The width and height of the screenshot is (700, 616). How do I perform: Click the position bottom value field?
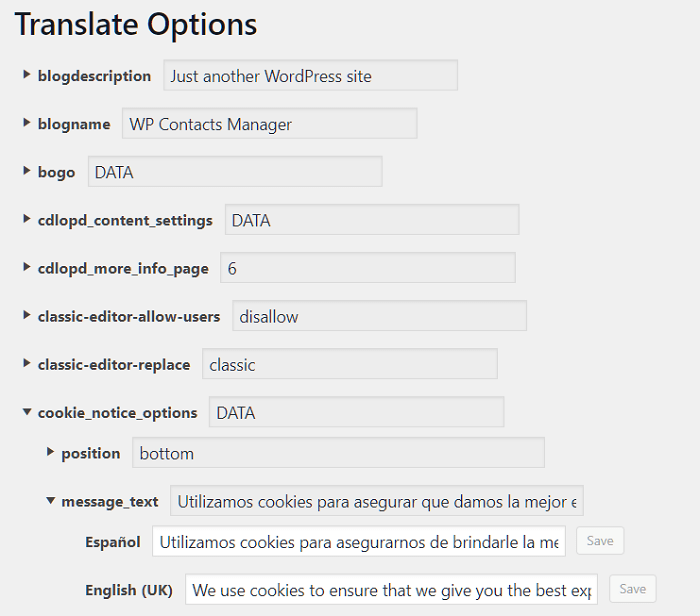tap(338, 453)
